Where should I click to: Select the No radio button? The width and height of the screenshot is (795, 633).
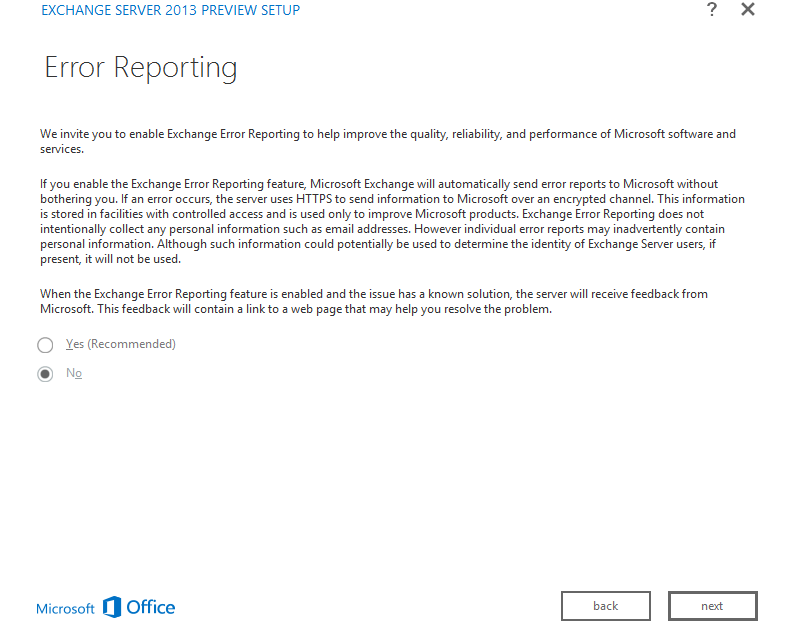pyautogui.click(x=45, y=374)
